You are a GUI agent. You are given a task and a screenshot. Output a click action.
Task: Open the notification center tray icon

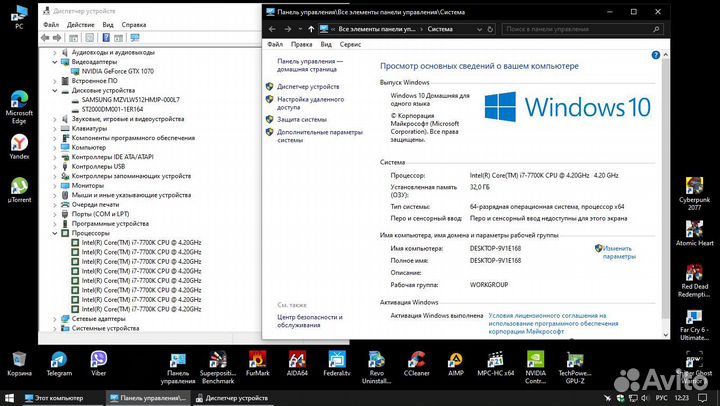[x=703, y=398]
